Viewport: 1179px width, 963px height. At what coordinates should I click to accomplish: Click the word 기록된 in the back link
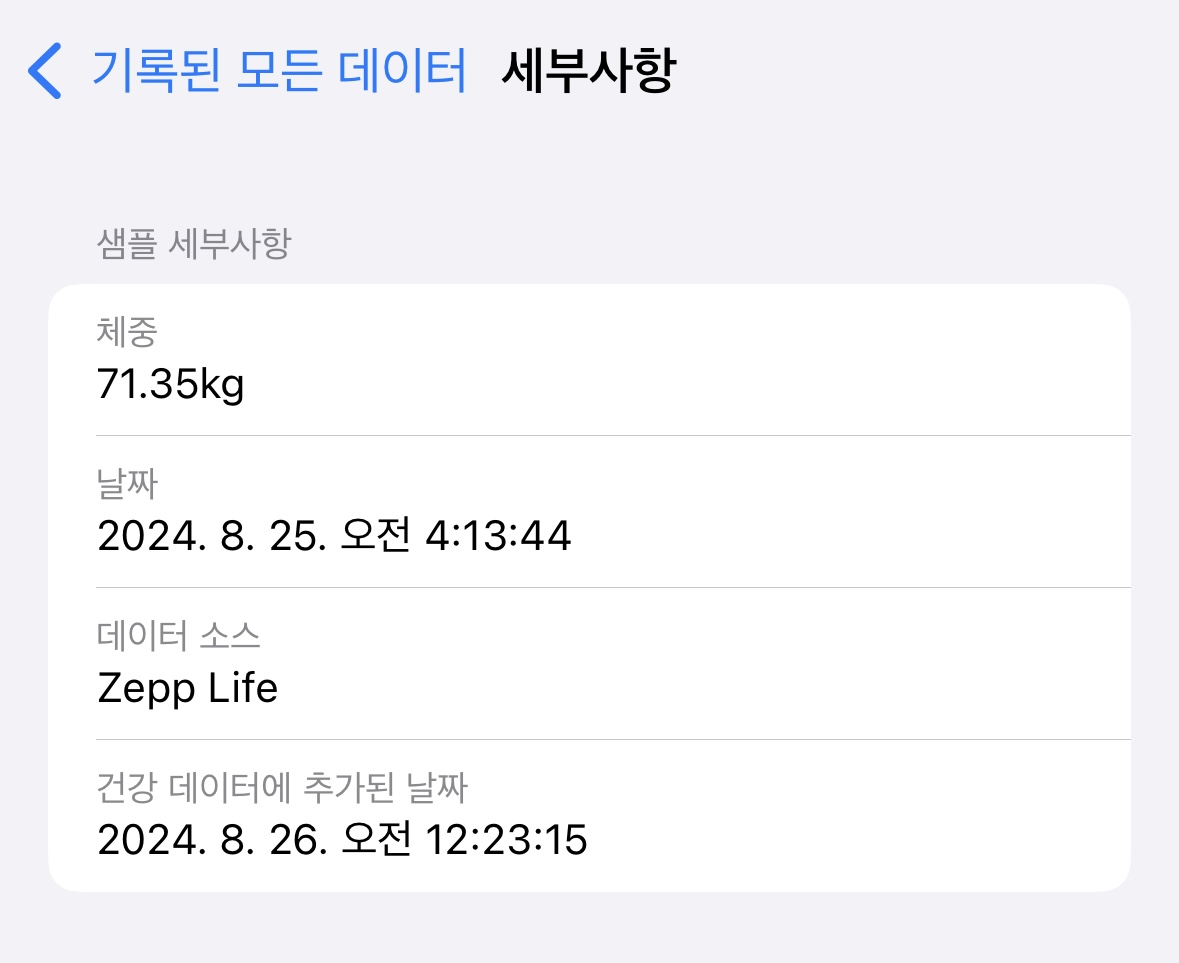click(156, 70)
